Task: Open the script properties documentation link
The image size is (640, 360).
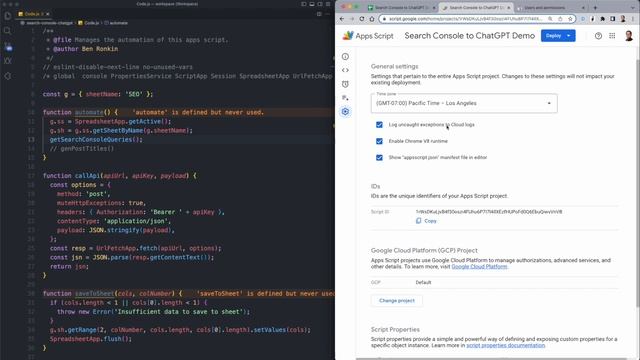Action: [506, 345]
